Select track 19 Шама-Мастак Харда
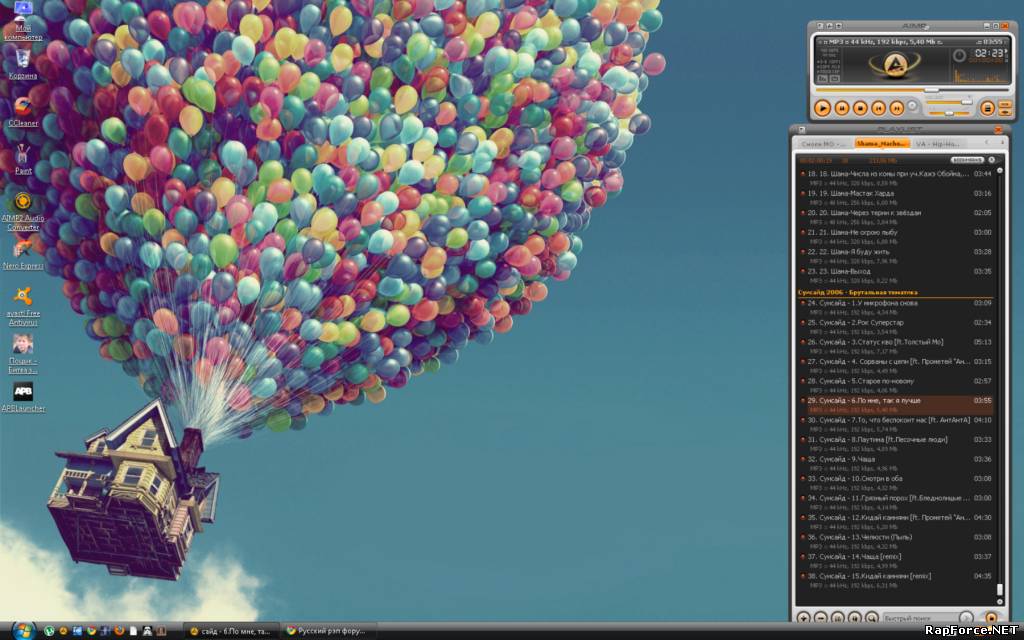Screen dimensions: 1024x640 tap(896, 197)
